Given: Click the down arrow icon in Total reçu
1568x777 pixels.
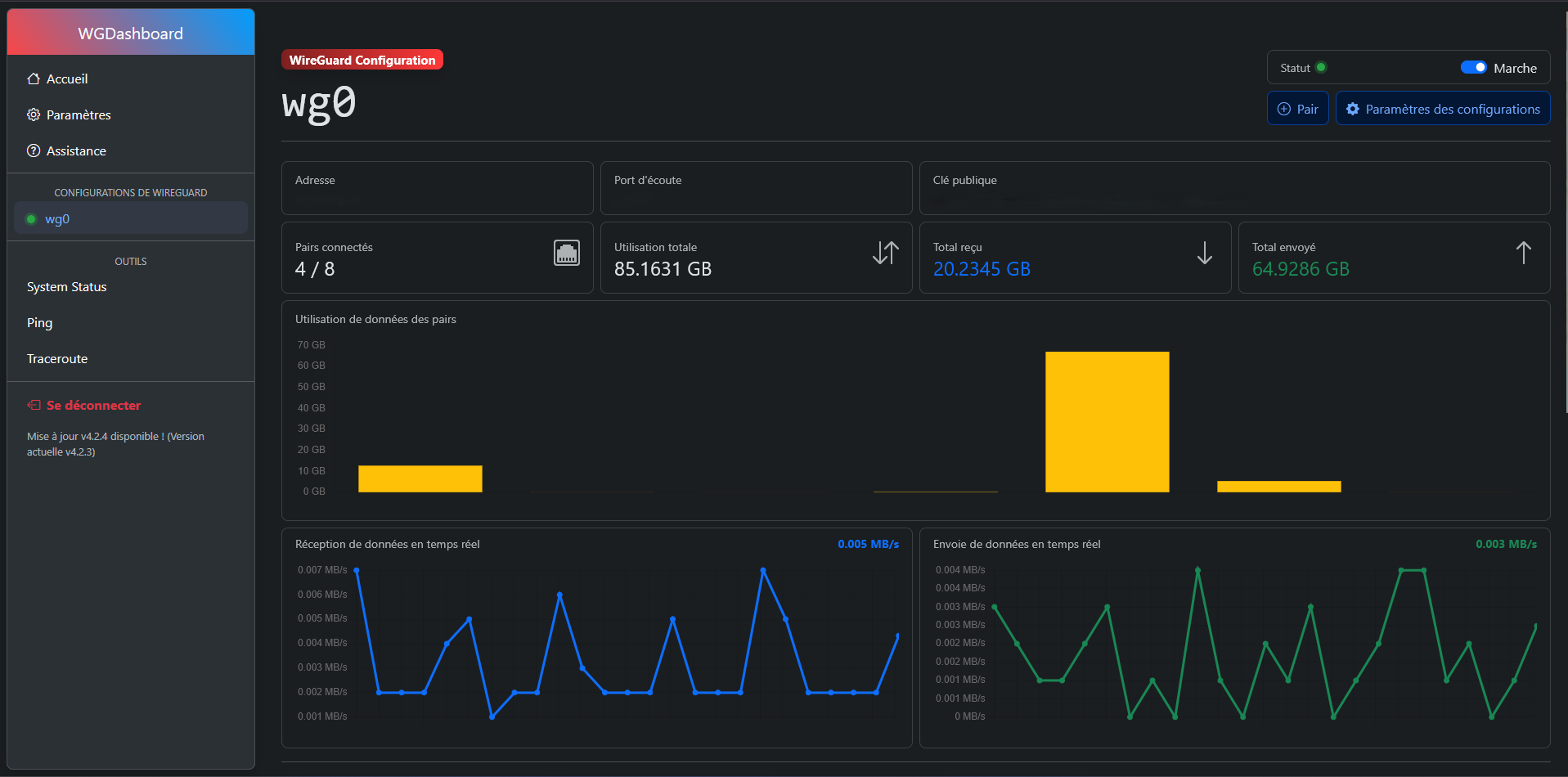Looking at the screenshot, I should pyautogui.click(x=1204, y=253).
